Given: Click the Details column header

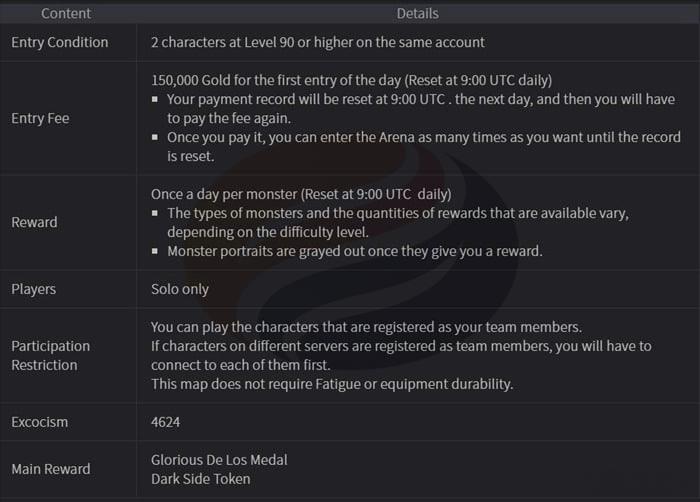Looking at the screenshot, I should pyautogui.click(x=416, y=14).
